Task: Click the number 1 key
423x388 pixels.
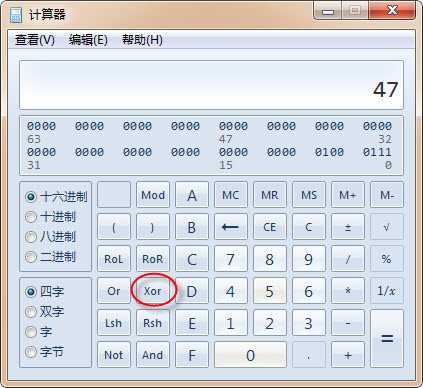Action: point(231,323)
